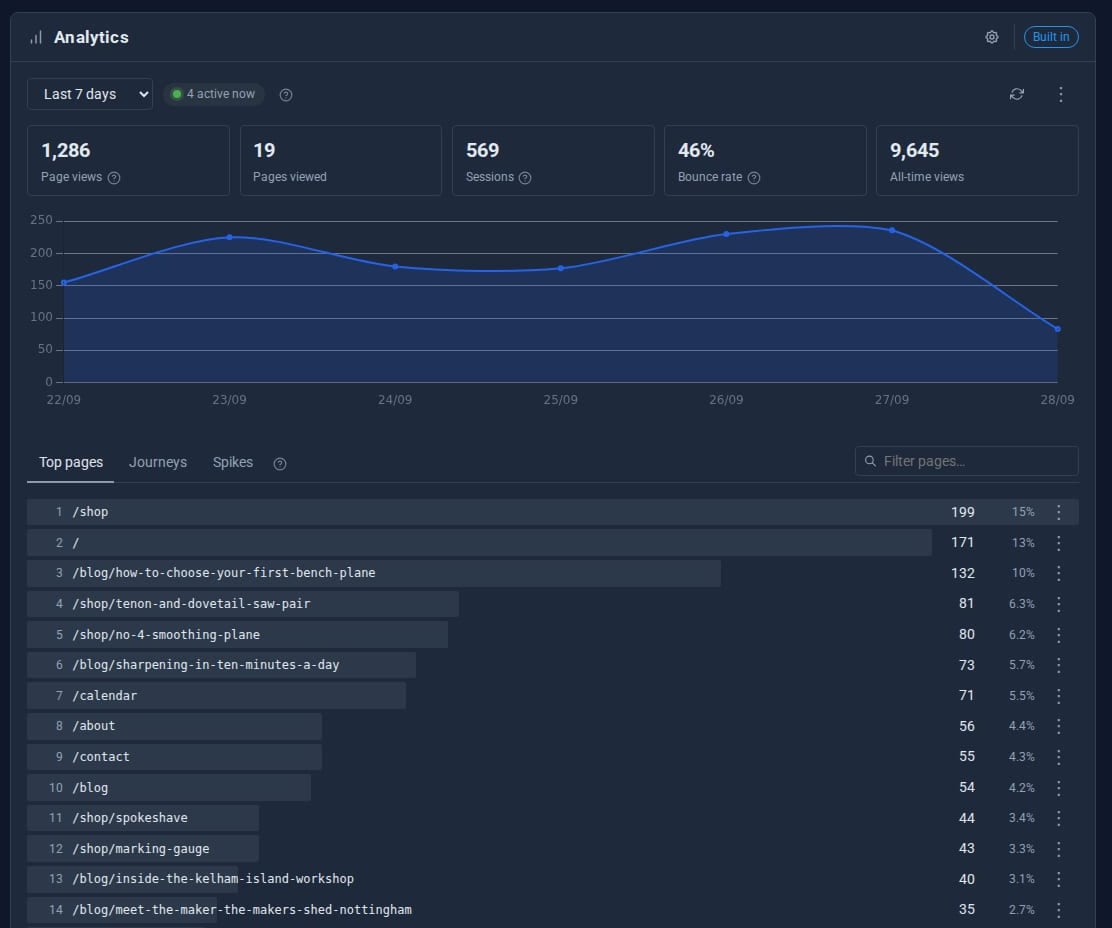This screenshot has width=1112, height=928.
Task: Click the 28/09 data point on chart
Action: pyautogui.click(x=1057, y=329)
